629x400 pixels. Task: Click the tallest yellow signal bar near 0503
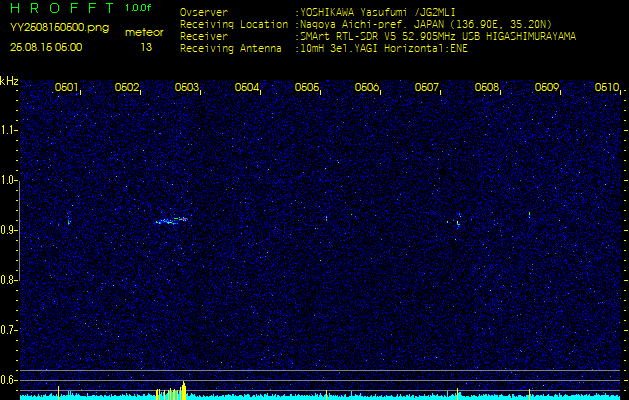pos(184,390)
